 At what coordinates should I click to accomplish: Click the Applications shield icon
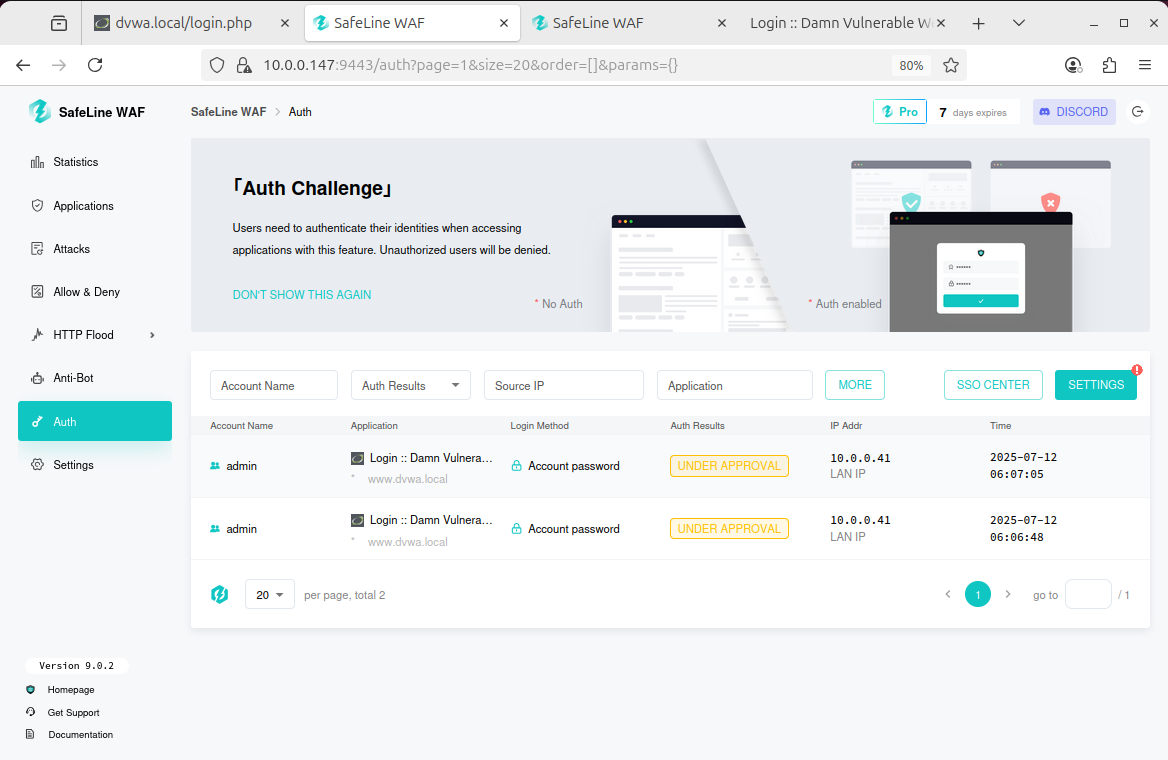(37, 206)
